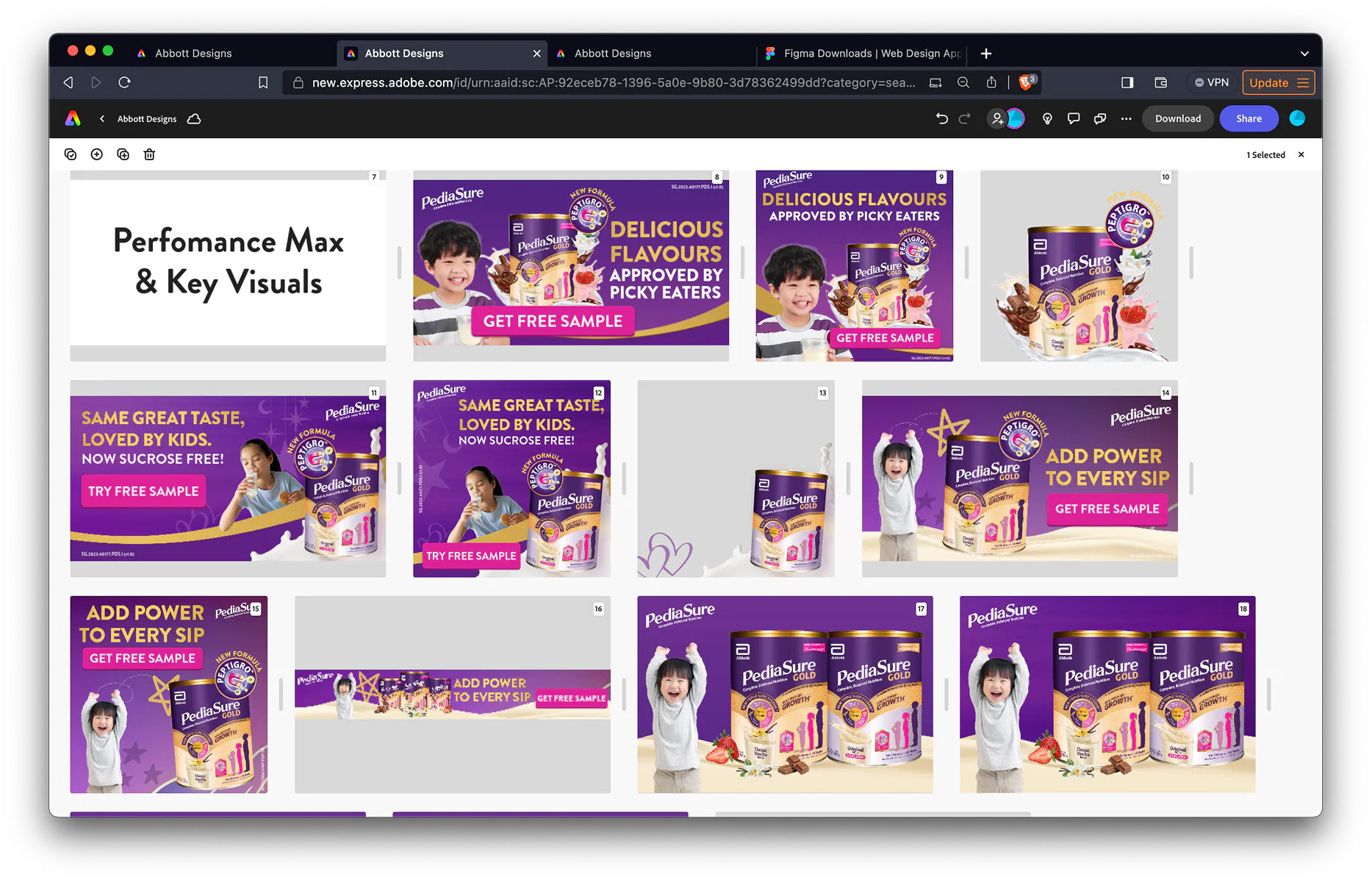Image resolution: width=1372 pixels, height=882 pixels.
Task: Select page 11 Same Great Taste banner
Action: [x=228, y=478]
